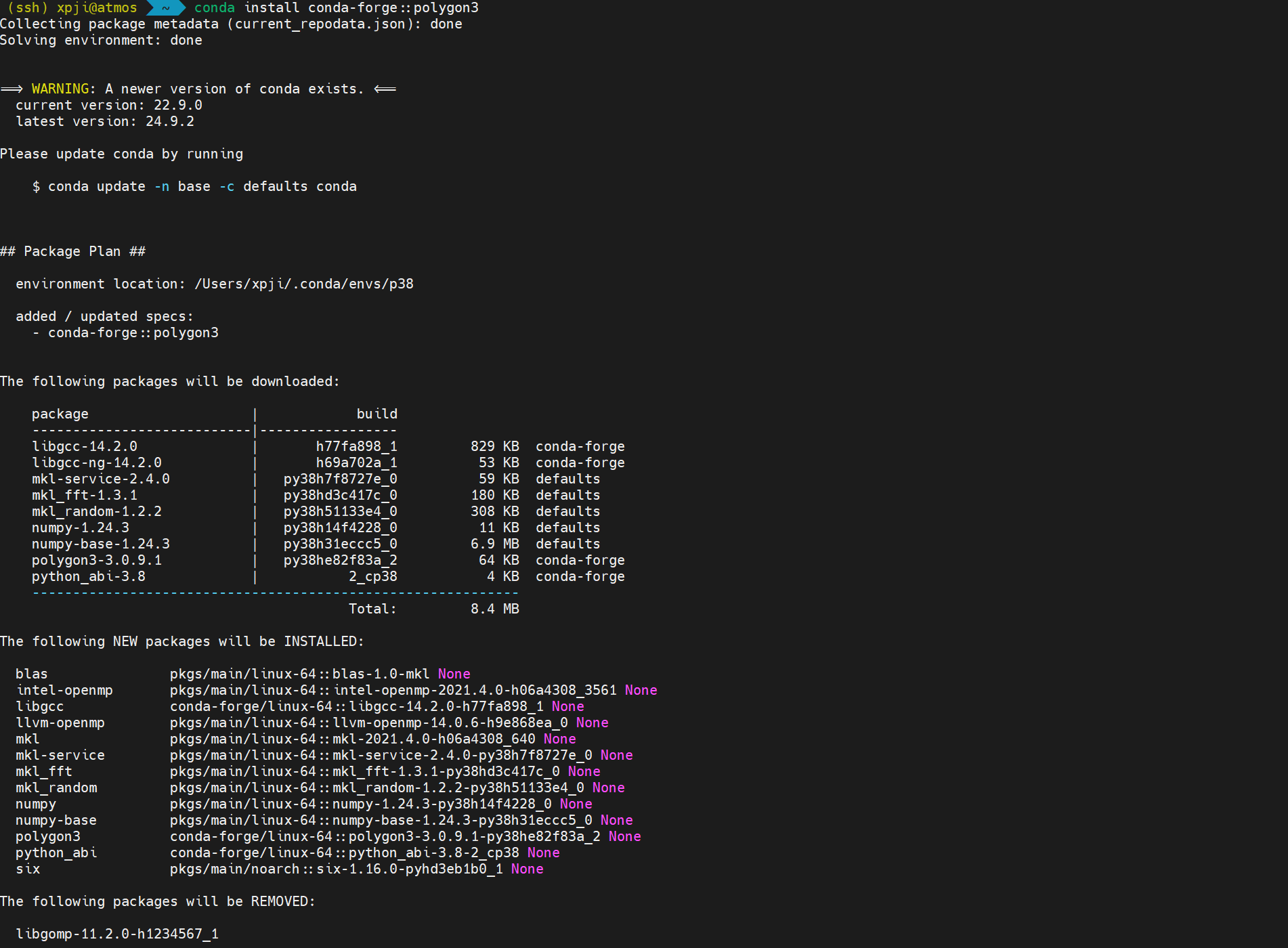This screenshot has width=1288, height=948.
Task: Click the Total: 8.4 MB summary
Action: click(x=434, y=609)
